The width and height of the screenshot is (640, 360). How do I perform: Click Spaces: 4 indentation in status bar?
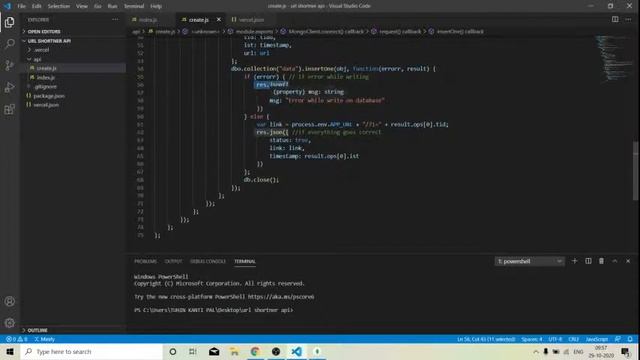point(532,339)
